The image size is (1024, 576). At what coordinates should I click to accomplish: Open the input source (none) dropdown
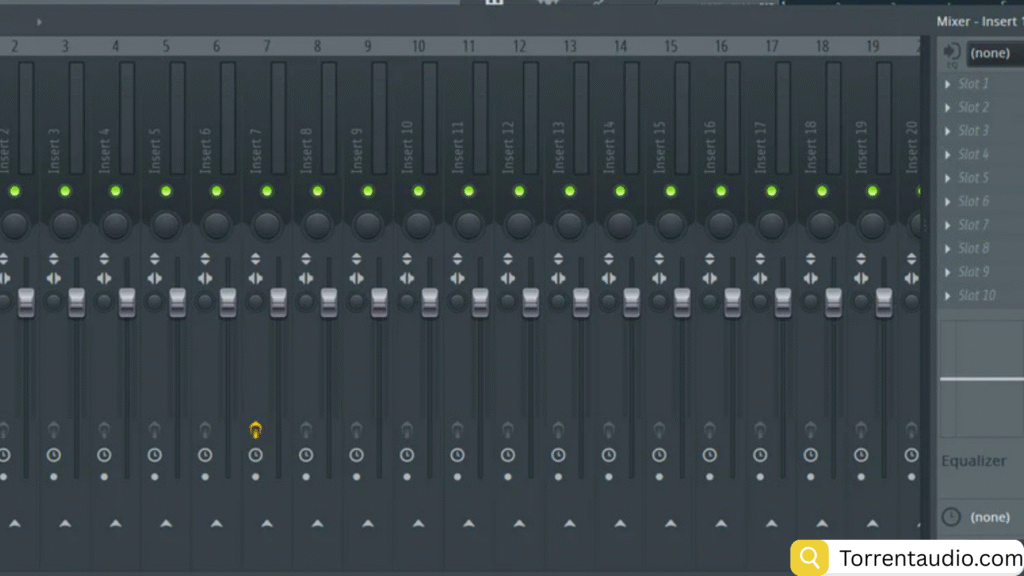coord(994,52)
